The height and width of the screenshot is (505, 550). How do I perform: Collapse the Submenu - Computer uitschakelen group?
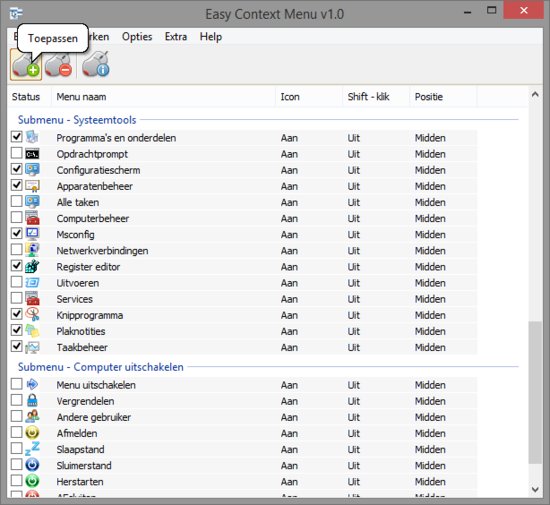tap(101, 367)
